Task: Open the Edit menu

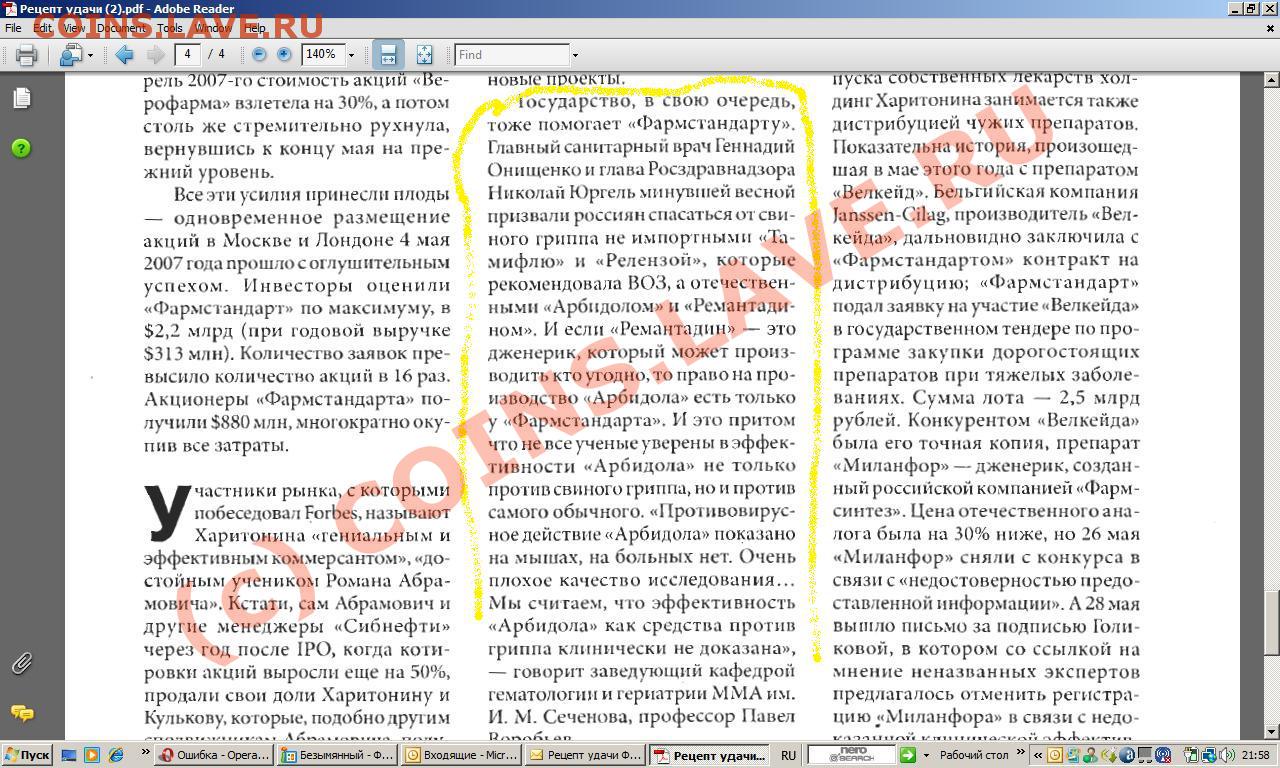Action: click(42, 28)
